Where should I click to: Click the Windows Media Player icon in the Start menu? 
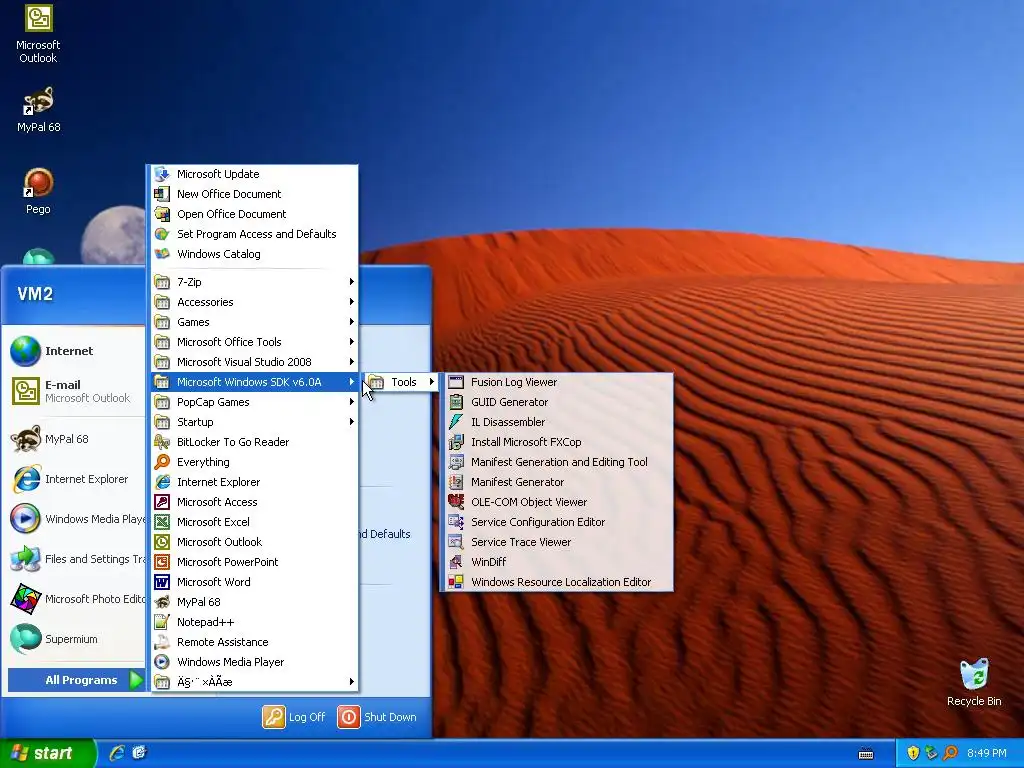[25, 519]
